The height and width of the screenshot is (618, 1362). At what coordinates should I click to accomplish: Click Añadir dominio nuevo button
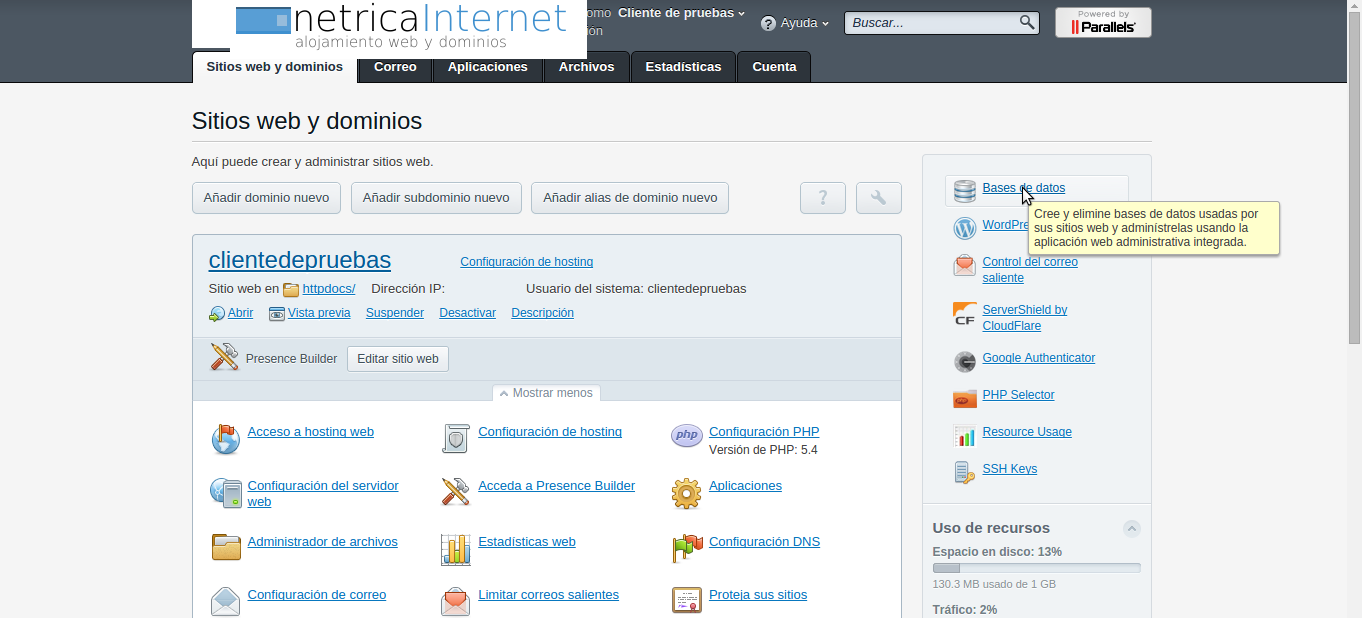(266, 198)
